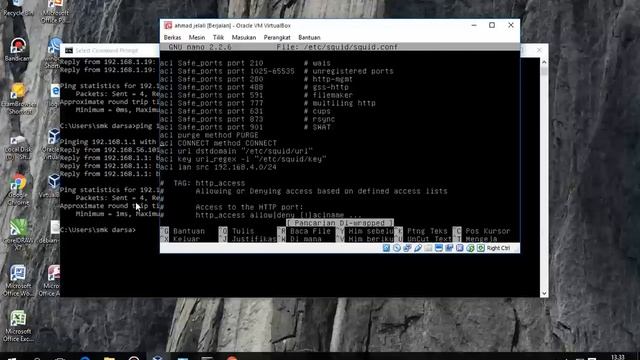Click the Command Prompt prompt line 'C:\Users\smk darsa>'

98,230
